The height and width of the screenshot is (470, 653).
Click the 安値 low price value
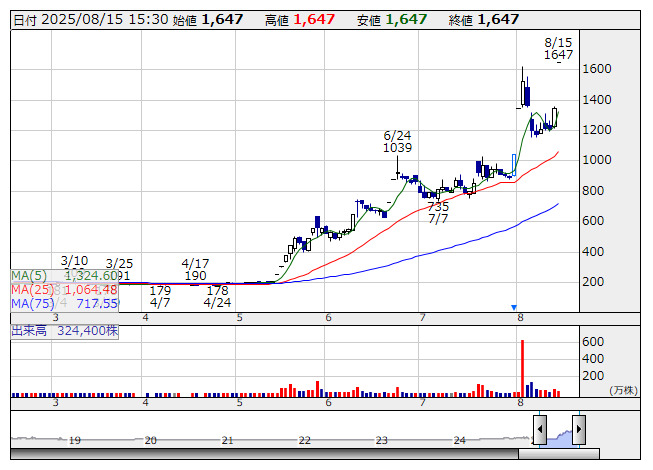point(406,19)
